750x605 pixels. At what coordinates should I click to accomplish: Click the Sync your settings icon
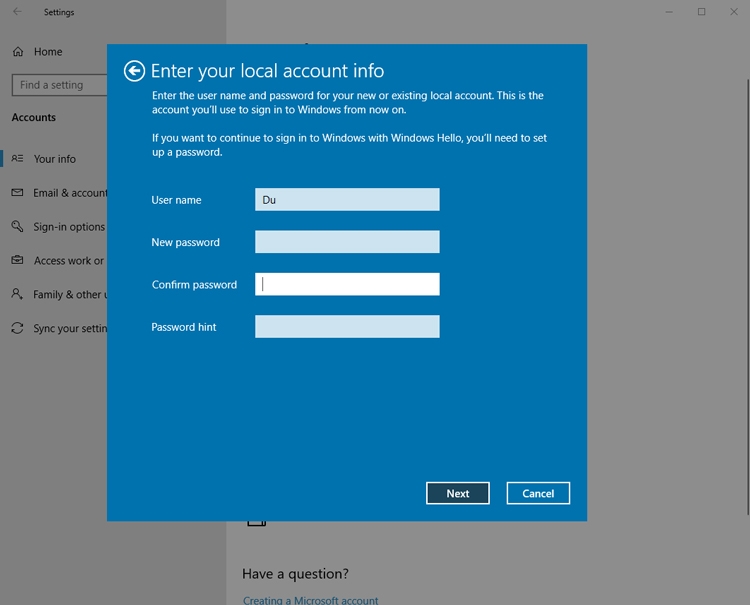17,328
